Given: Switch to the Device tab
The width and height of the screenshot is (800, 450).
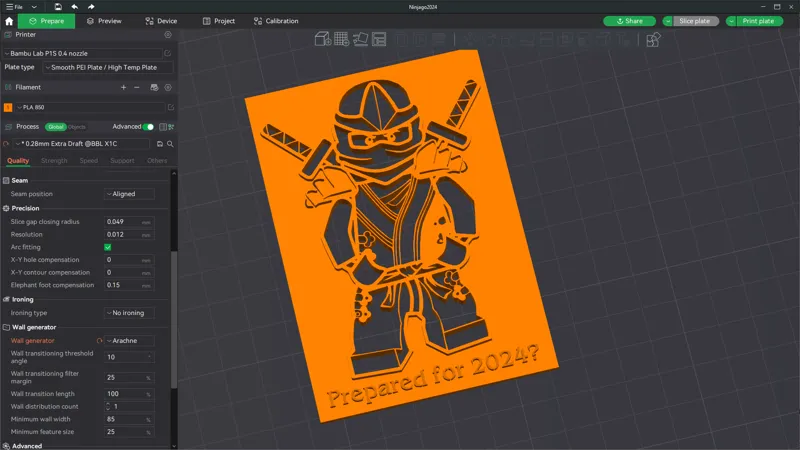Looking at the screenshot, I should (161, 21).
